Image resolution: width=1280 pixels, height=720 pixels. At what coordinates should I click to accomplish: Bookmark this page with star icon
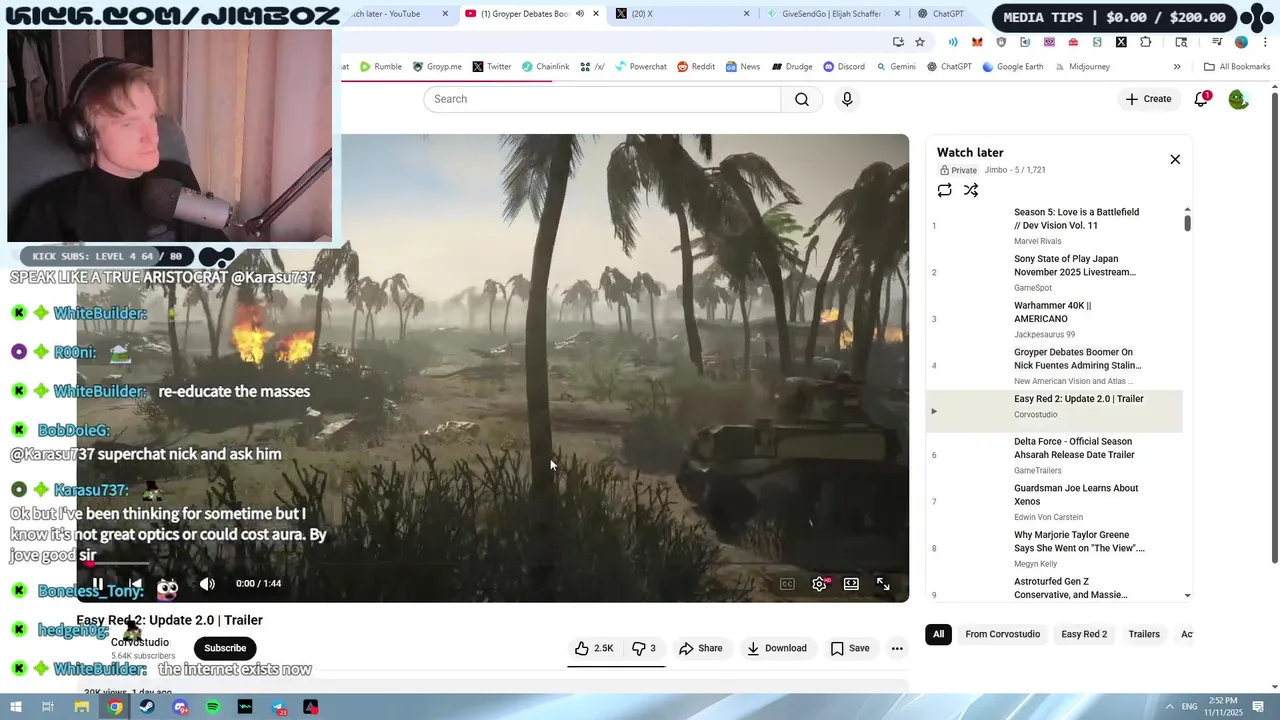click(x=920, y=42)
